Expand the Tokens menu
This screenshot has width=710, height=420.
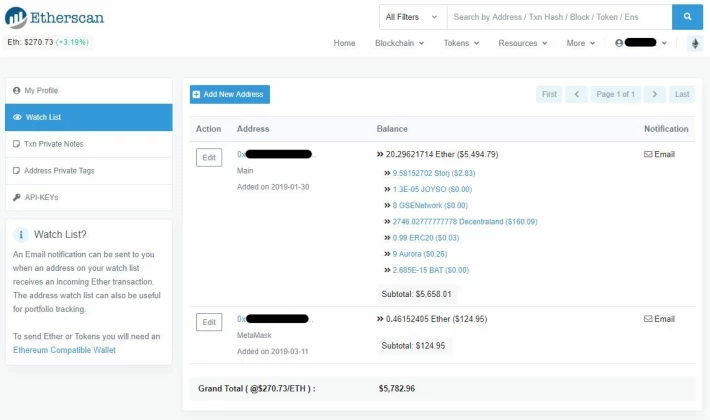tap(461, 43)
